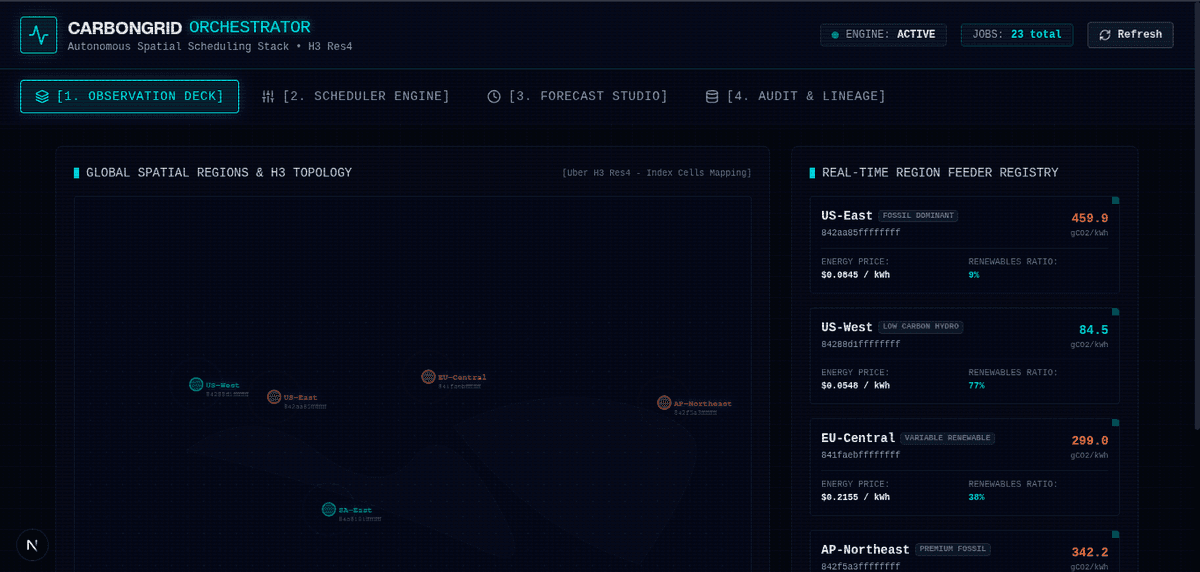Switch to the Scheduler Engine tab
Screen dimensions: 1200x572
355,96
